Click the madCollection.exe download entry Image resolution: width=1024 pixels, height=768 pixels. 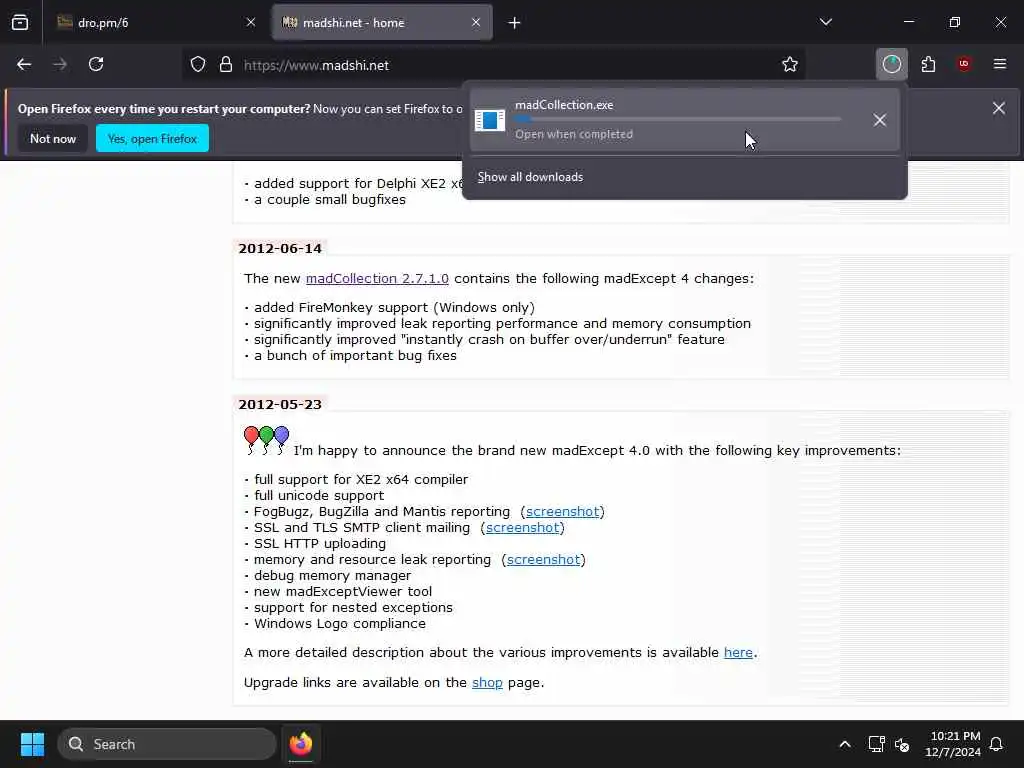(x=684, y=120)
